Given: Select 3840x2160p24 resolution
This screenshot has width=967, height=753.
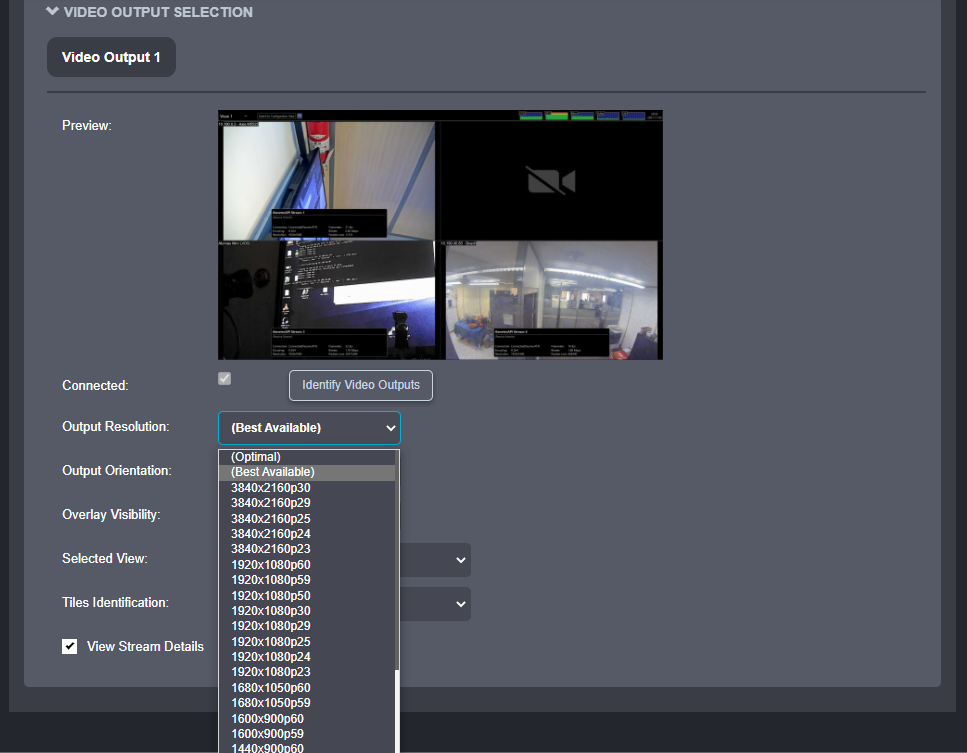Looking at the screenshot, I should (307, 534).
